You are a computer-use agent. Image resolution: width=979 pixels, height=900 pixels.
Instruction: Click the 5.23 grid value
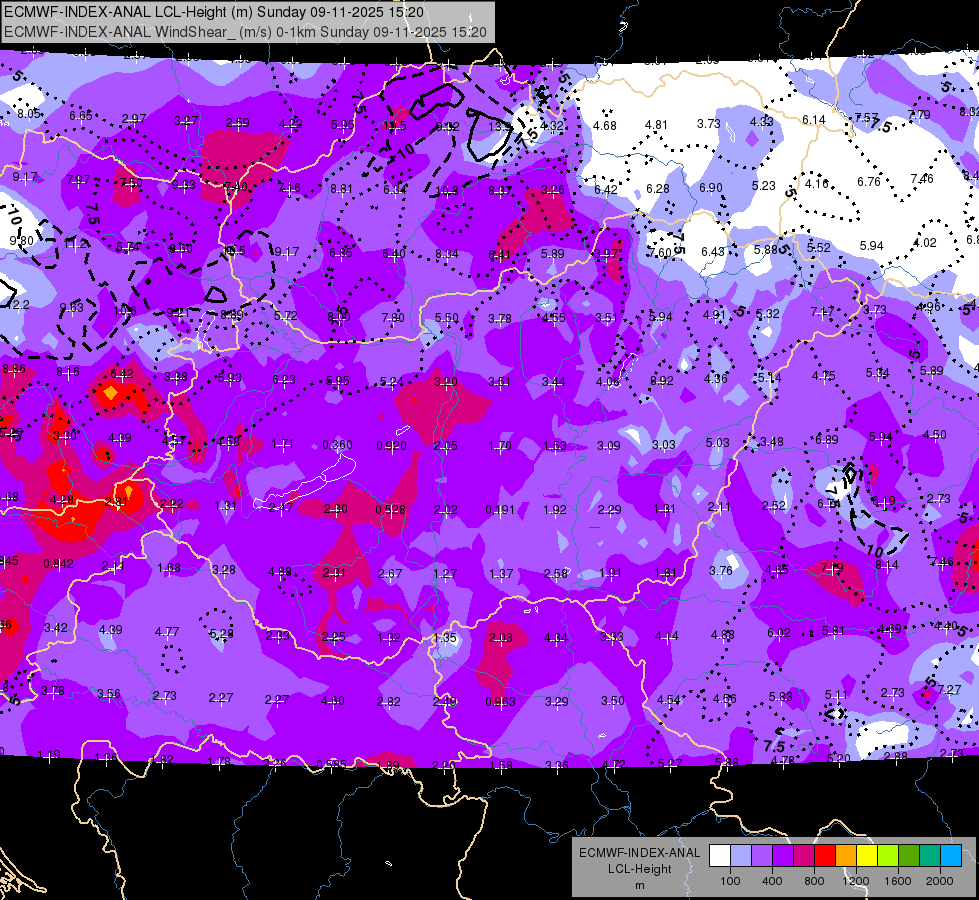(764, 186)
